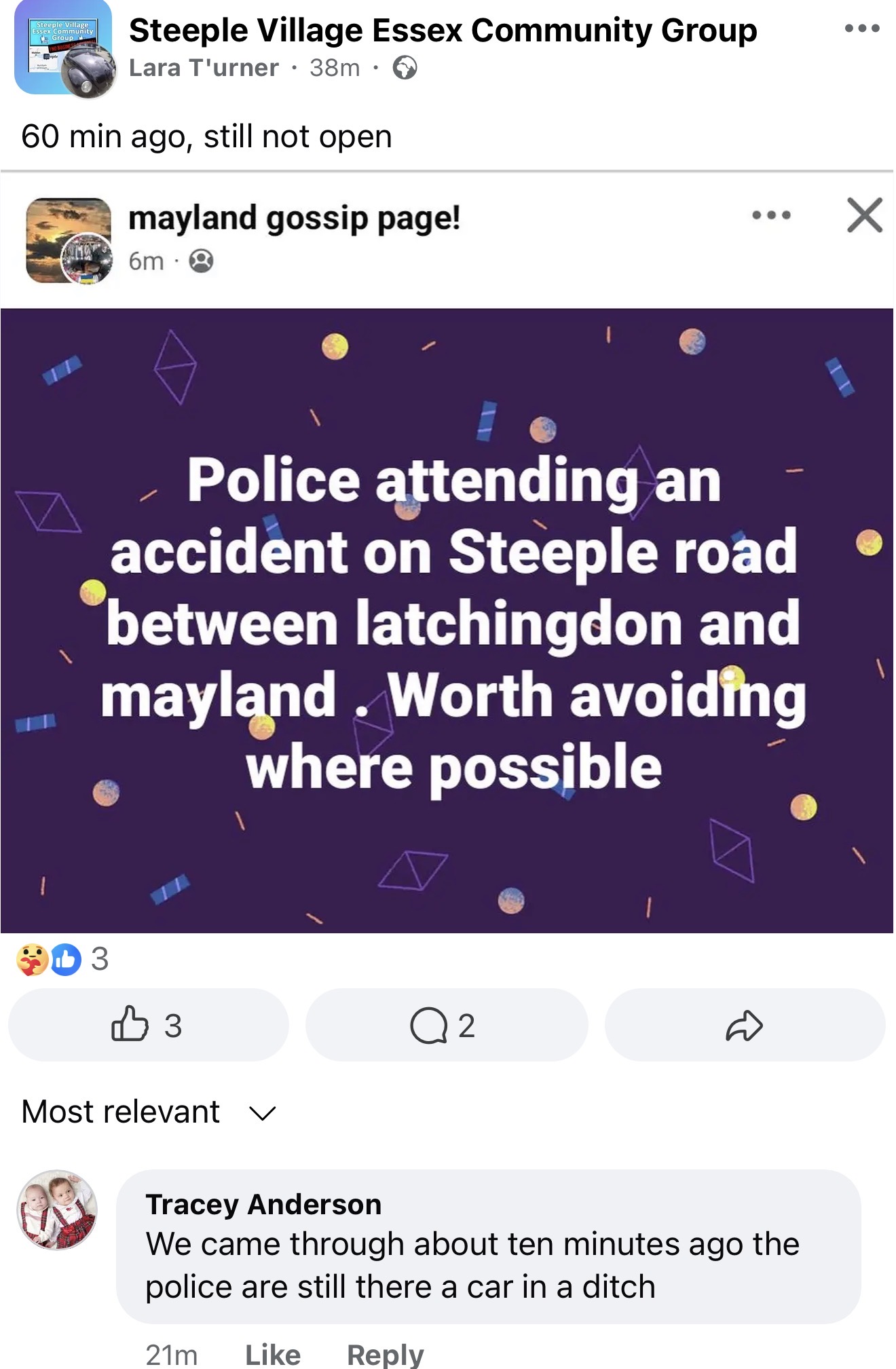The width and height of the screenshot is (896, 1369).
Task: Open mayland gossip page post options
Action: point(771,216)
